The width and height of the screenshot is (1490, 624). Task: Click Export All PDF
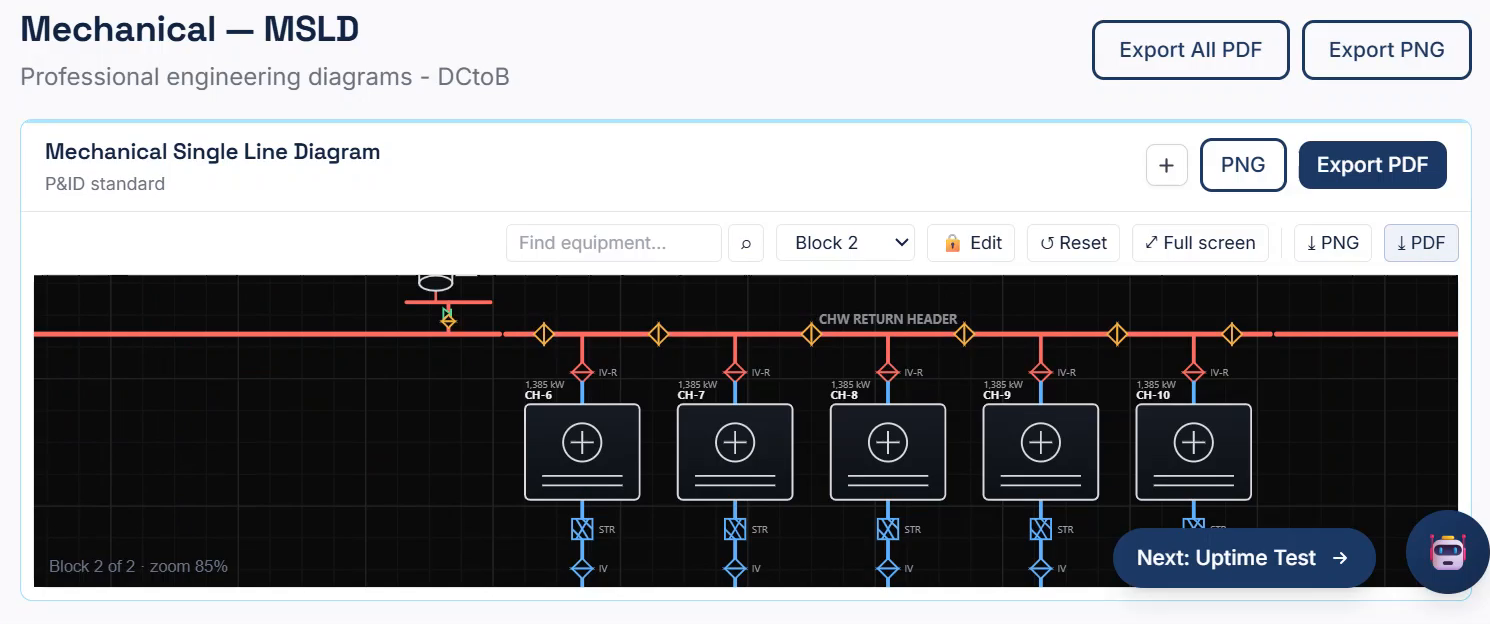[x=1190, y=50]
